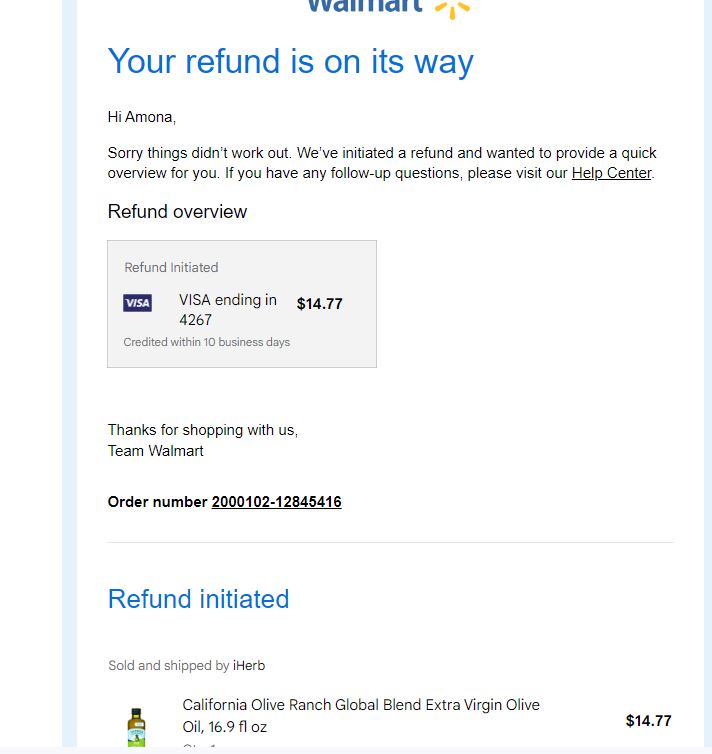Click the Walmart logo at top
This screenshot has height=754, width=712.
click(x=388, y=7)
